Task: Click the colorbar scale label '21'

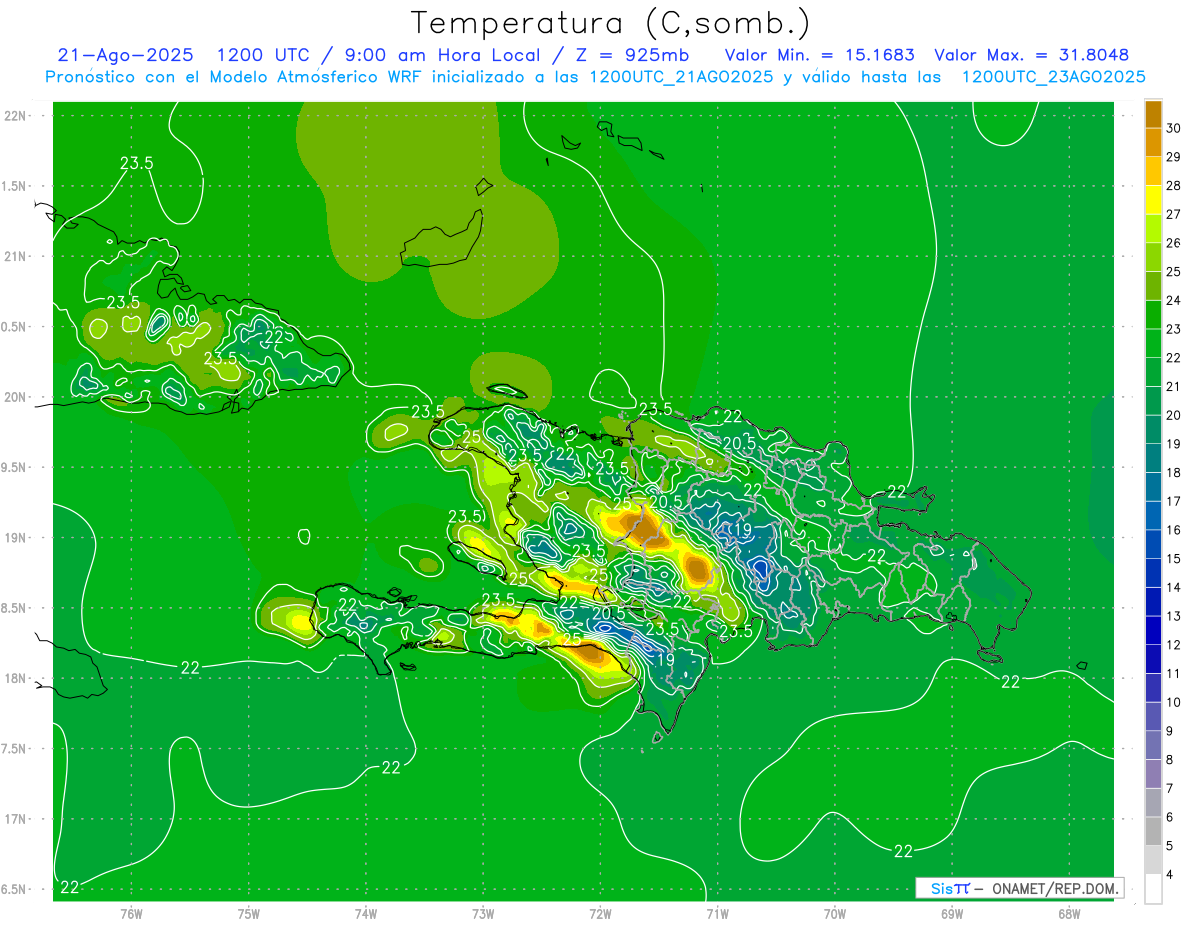Action: 1174,386
